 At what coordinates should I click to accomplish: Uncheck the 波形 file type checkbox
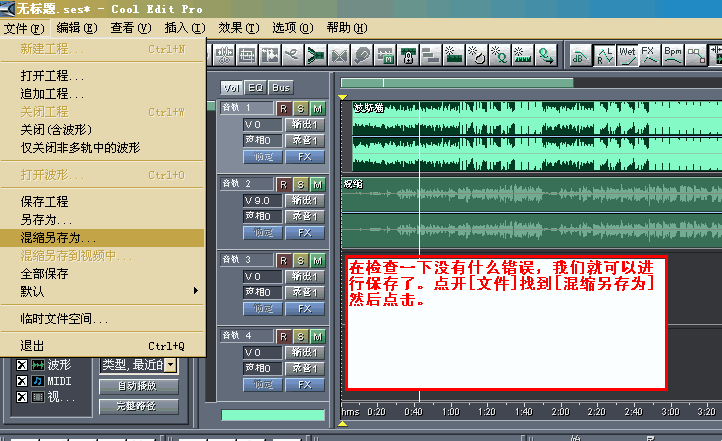22,366
